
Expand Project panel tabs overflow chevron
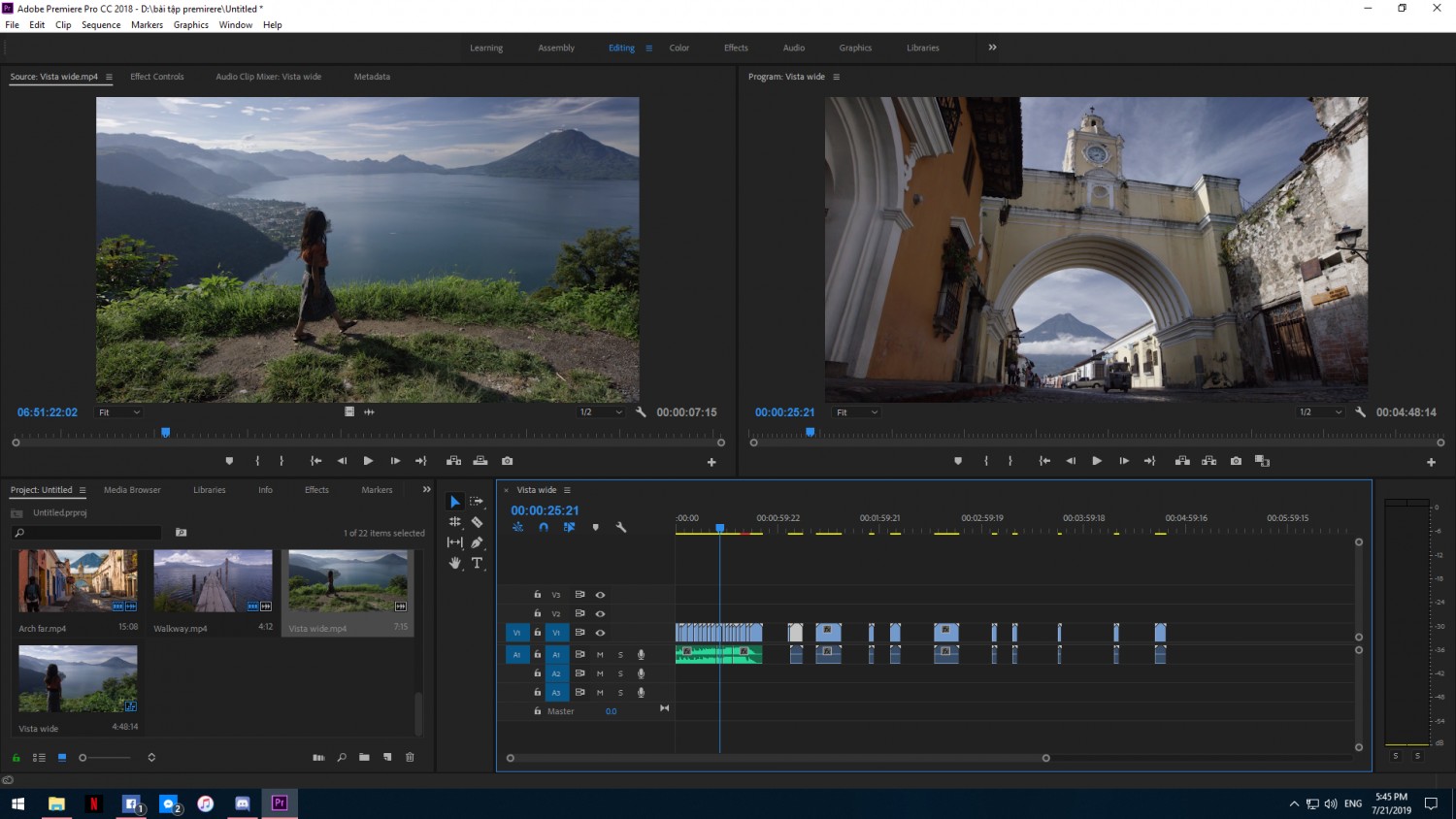[426, 490]
